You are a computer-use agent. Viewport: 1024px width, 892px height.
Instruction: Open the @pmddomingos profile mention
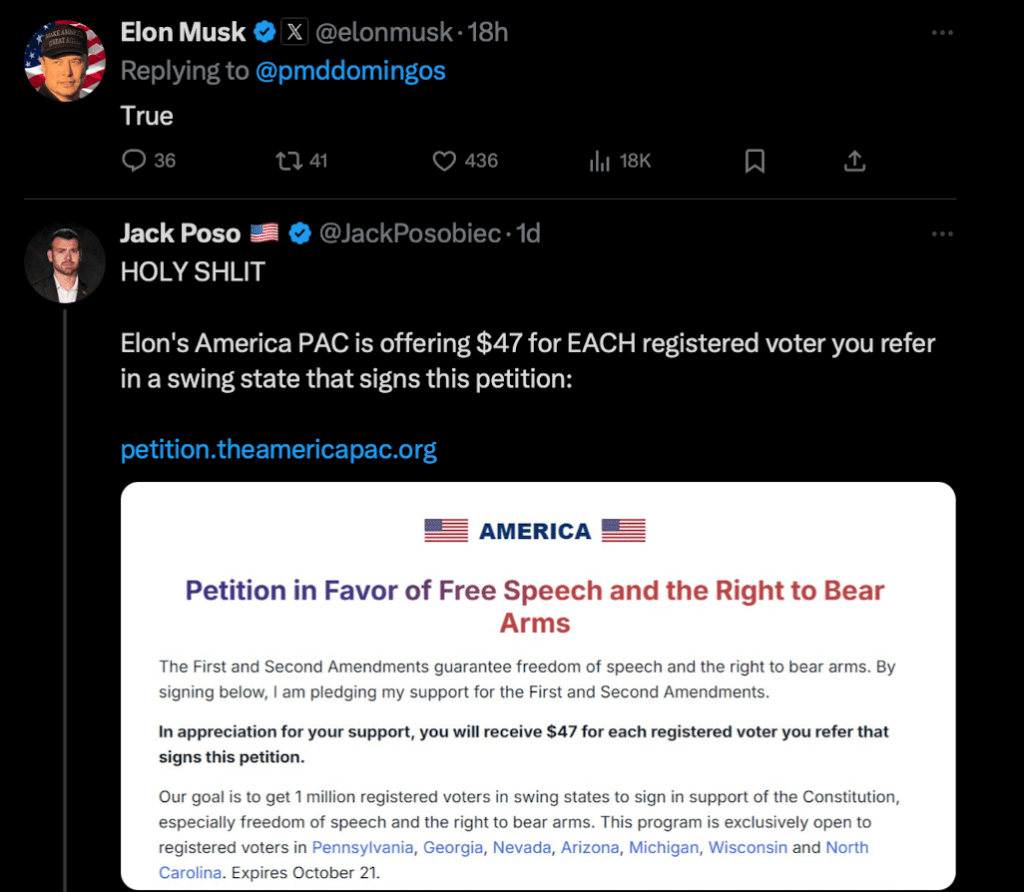350,72
